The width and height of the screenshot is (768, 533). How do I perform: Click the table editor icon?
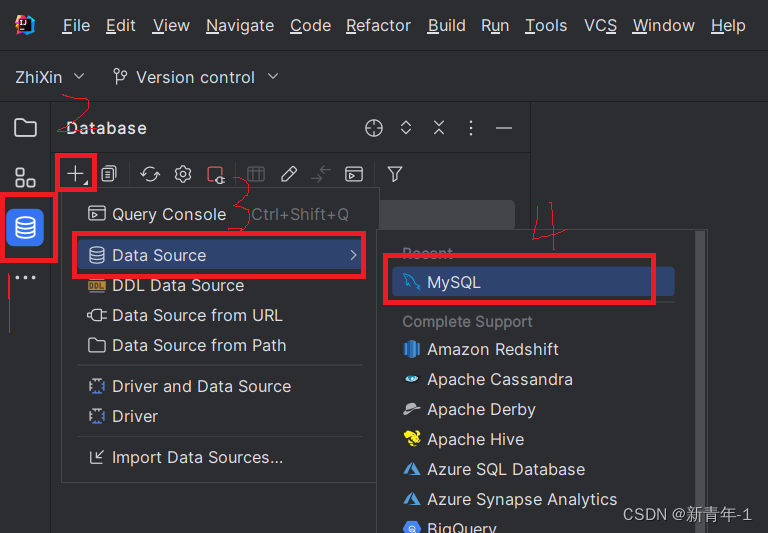(x=256, y=174)
